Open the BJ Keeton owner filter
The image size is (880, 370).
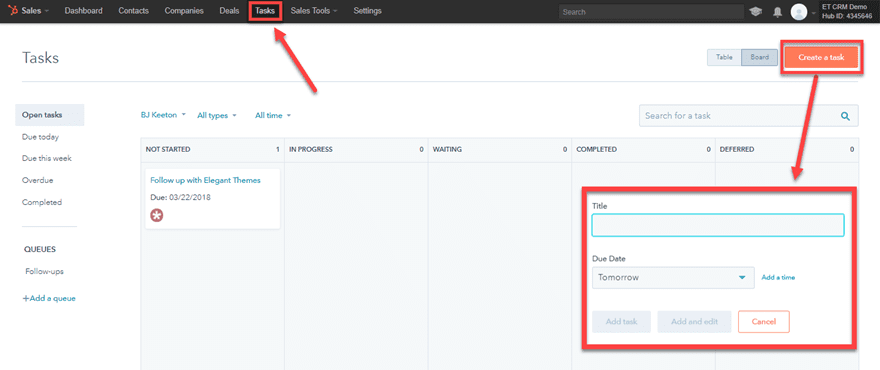163,115
